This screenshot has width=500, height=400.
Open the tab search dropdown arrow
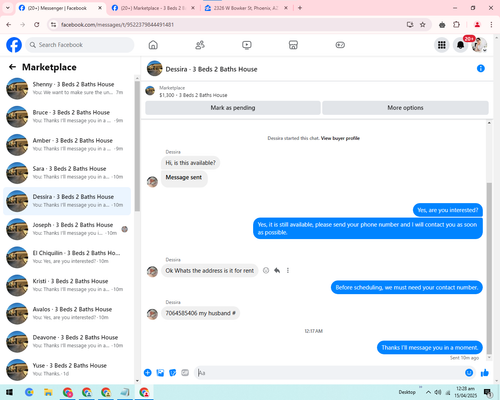click(8, 8)
